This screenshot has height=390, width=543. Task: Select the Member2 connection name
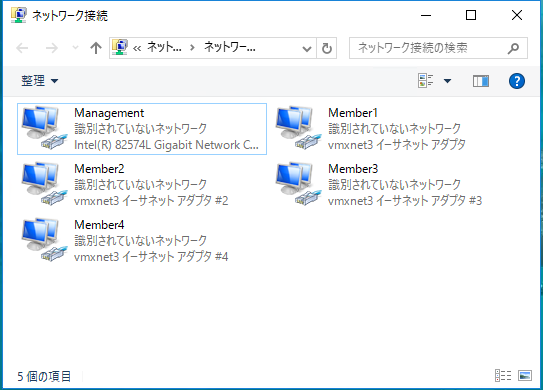click(99, 169)
